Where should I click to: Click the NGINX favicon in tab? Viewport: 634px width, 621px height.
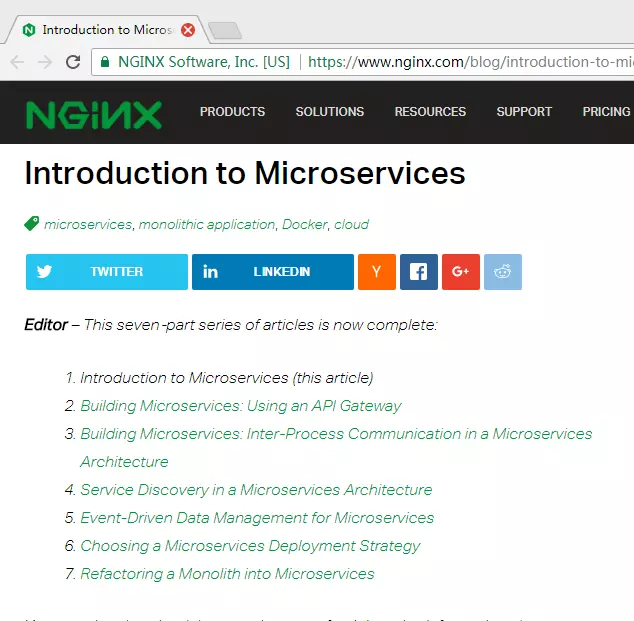[29, 30]
